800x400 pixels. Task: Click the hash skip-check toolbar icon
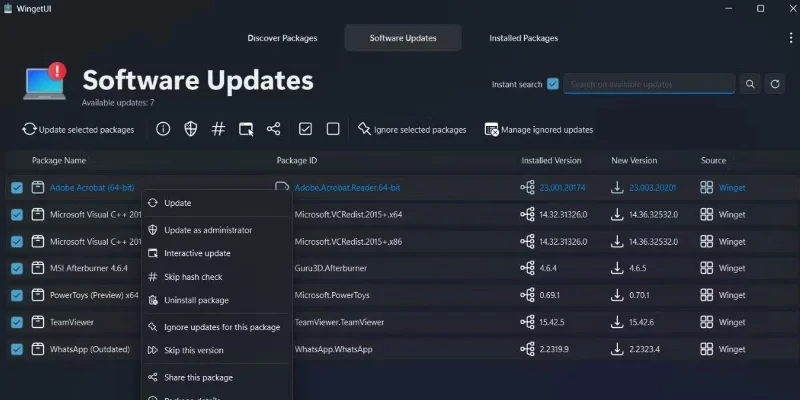pyautogui.click(x=218, y=129)
